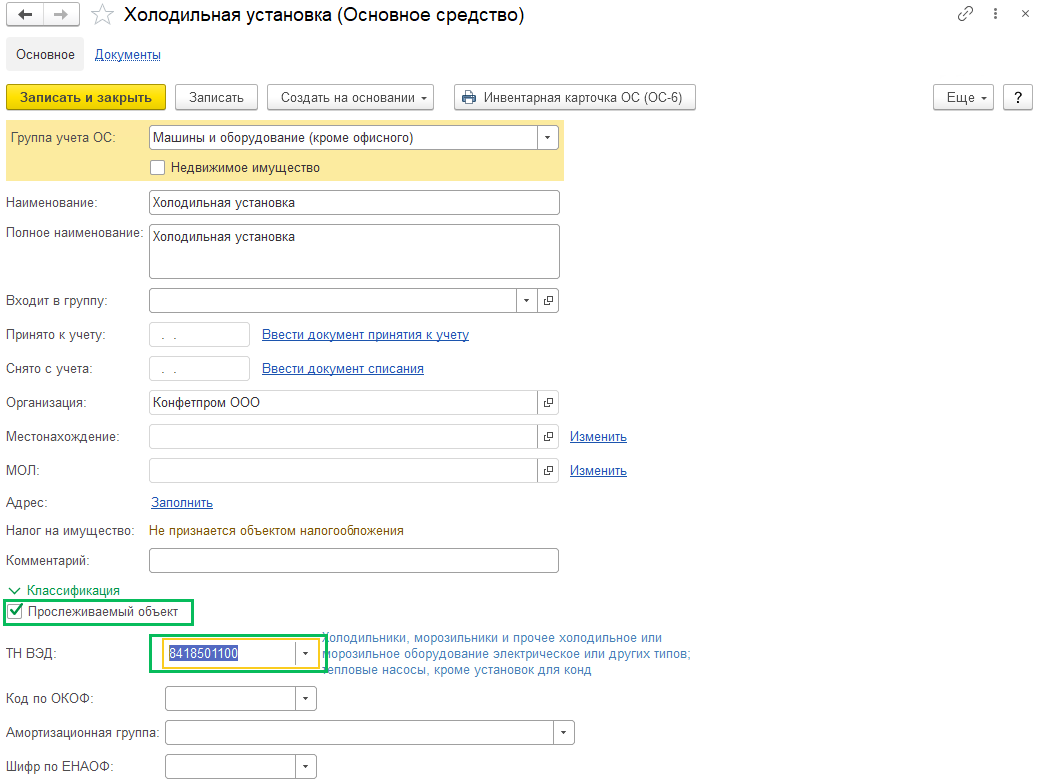This screenshot has height=783, width=1042.
Task: Focus the 'Наименование' input field
Action: pos(354,203)
